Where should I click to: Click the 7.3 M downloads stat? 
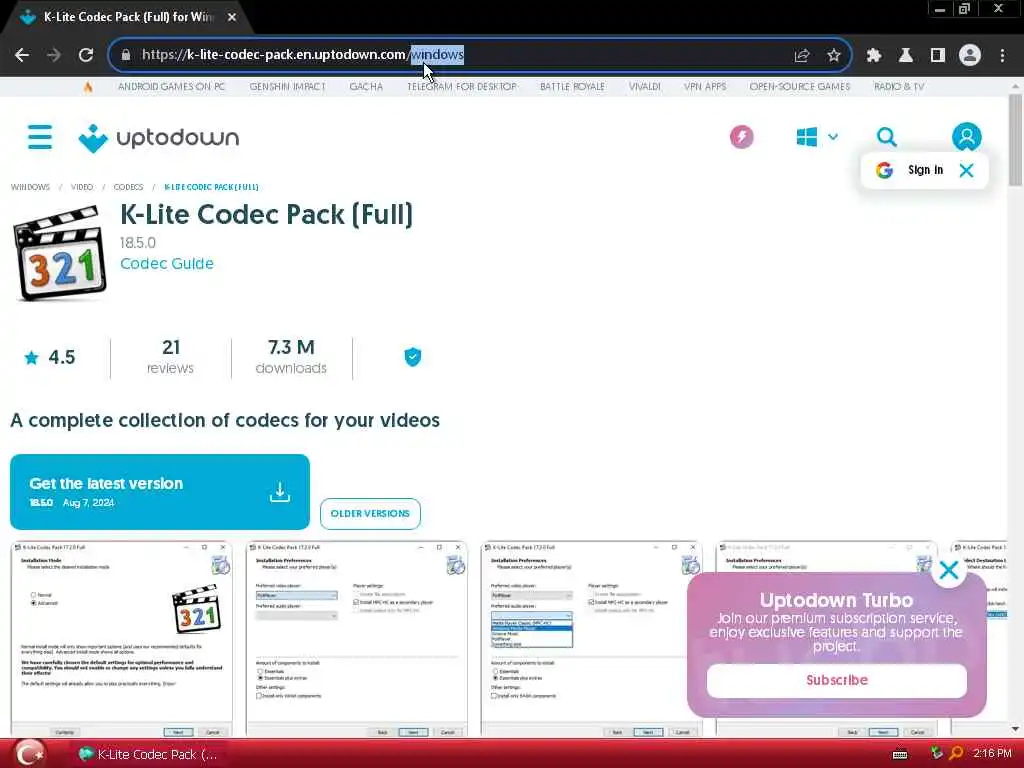pos(291,357)
